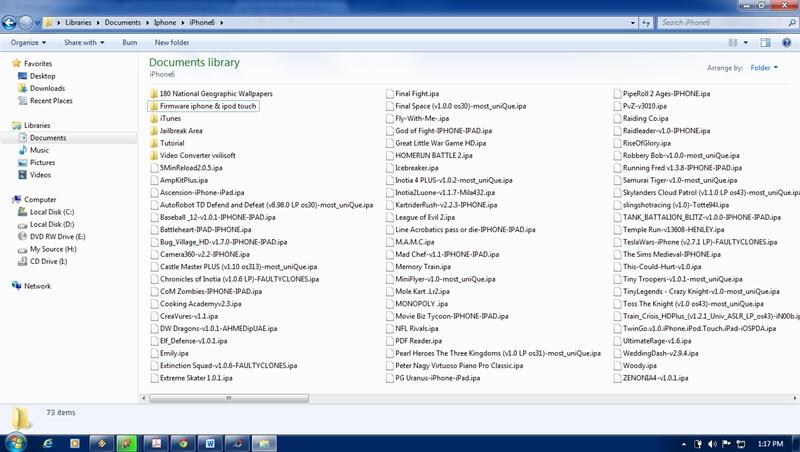800x452 pixels.
Task: Select the file PvZ-v3010.ipa
Action: (x=644, y=106)
